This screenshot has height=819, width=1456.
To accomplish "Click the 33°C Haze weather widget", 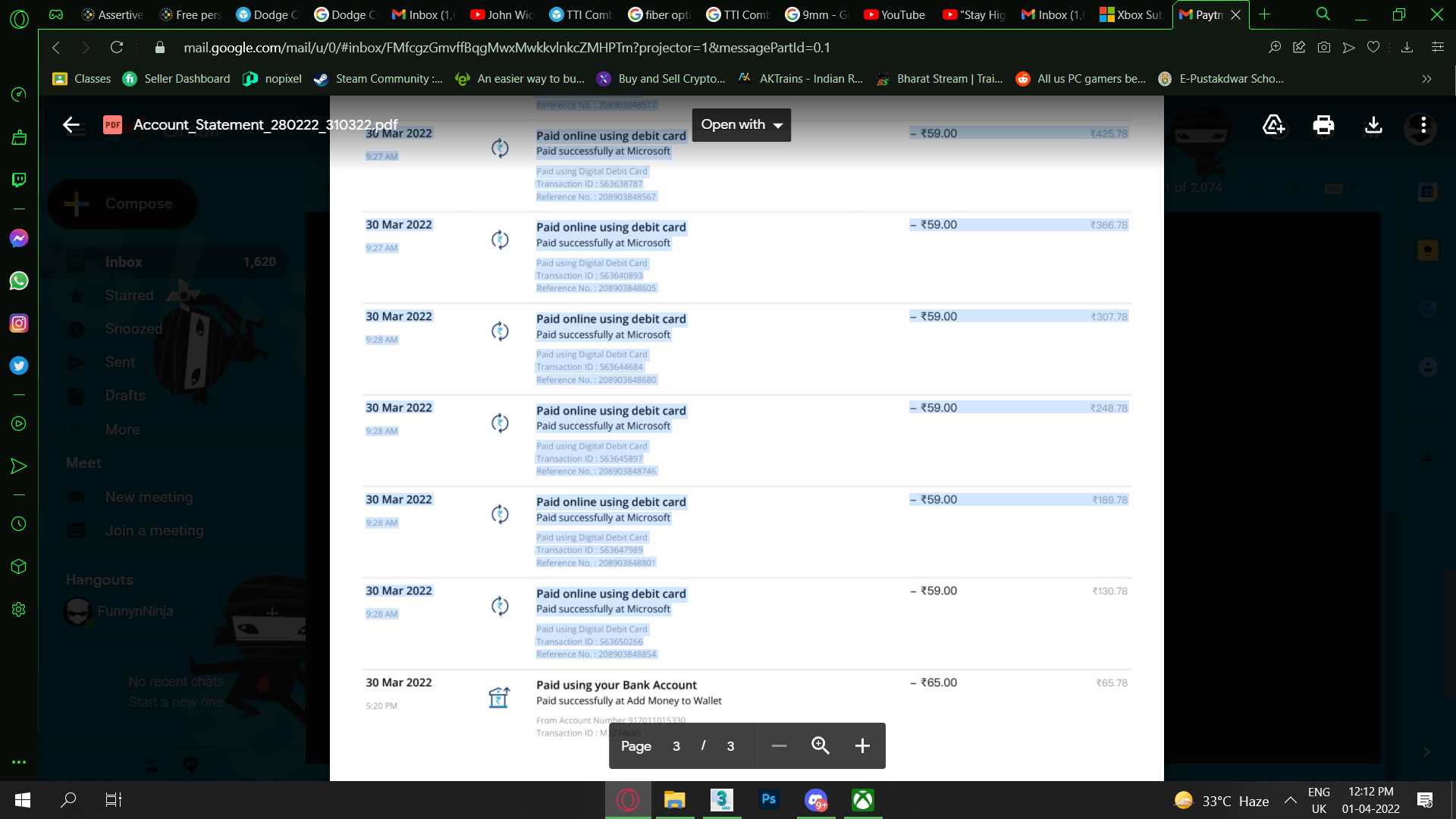I will (x=1222, y=801).
